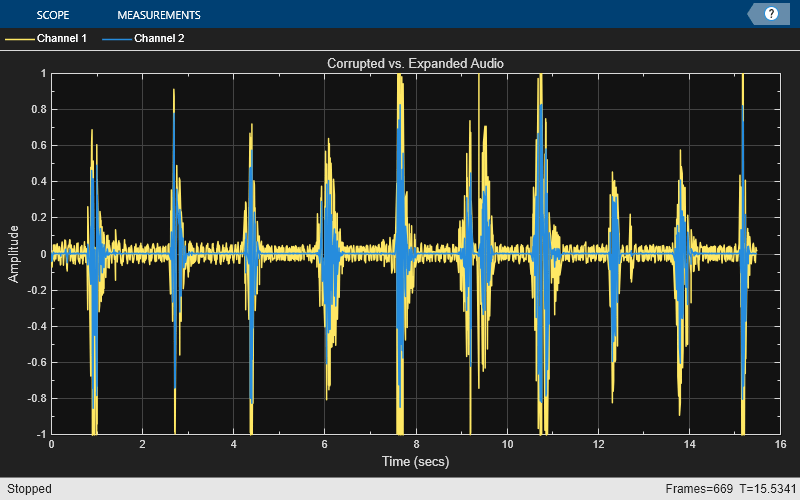Click the blue Channel 2 line sample
This screenshot has width=800, height=500.
point(117,39)
